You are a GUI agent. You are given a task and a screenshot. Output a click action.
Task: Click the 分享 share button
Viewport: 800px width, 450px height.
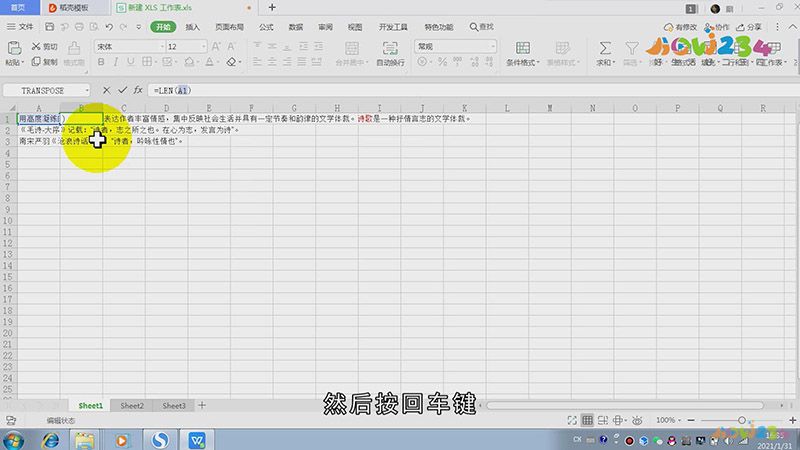pos(749,27)
